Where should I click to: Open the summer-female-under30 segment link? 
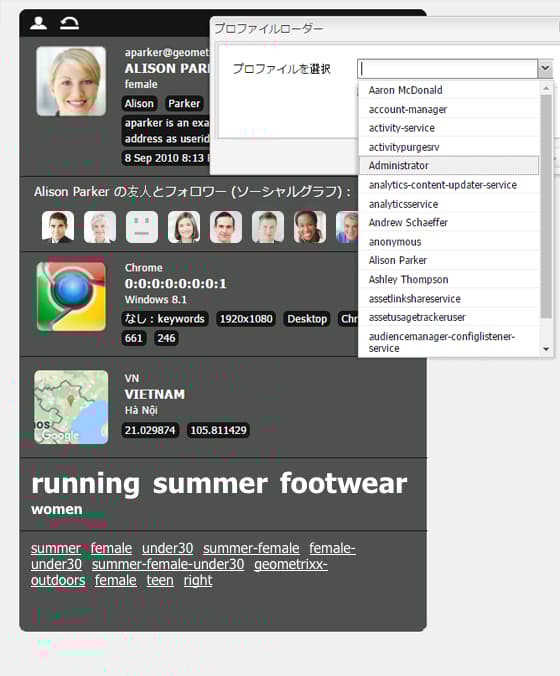168,564
